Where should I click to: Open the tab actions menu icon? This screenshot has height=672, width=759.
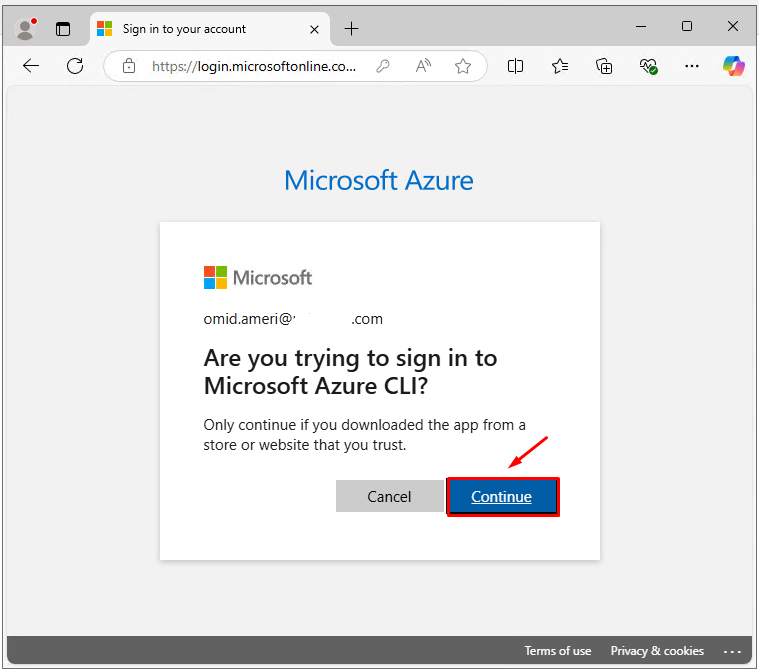click(63, 29)
